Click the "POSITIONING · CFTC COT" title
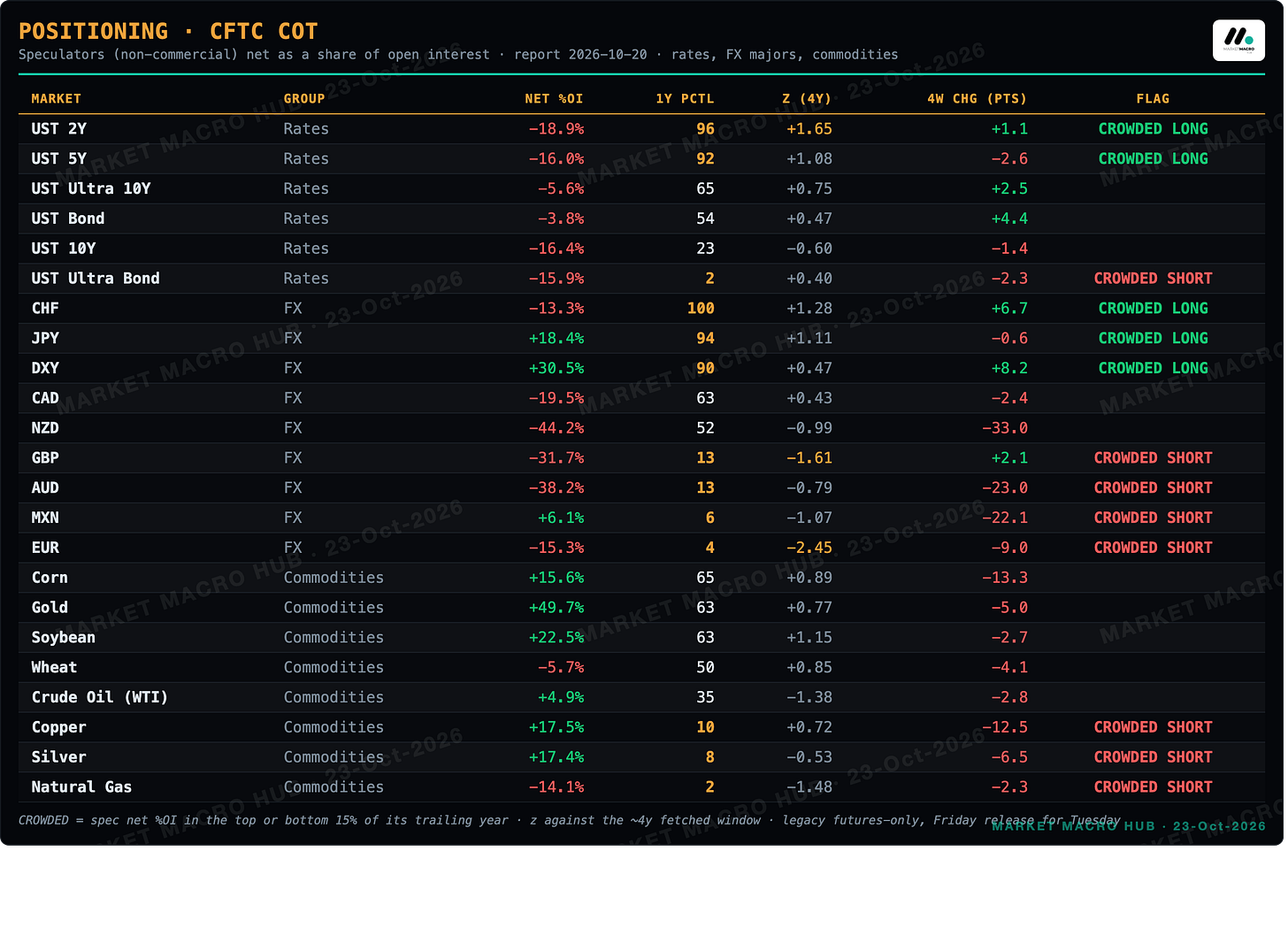 point(168,32)
